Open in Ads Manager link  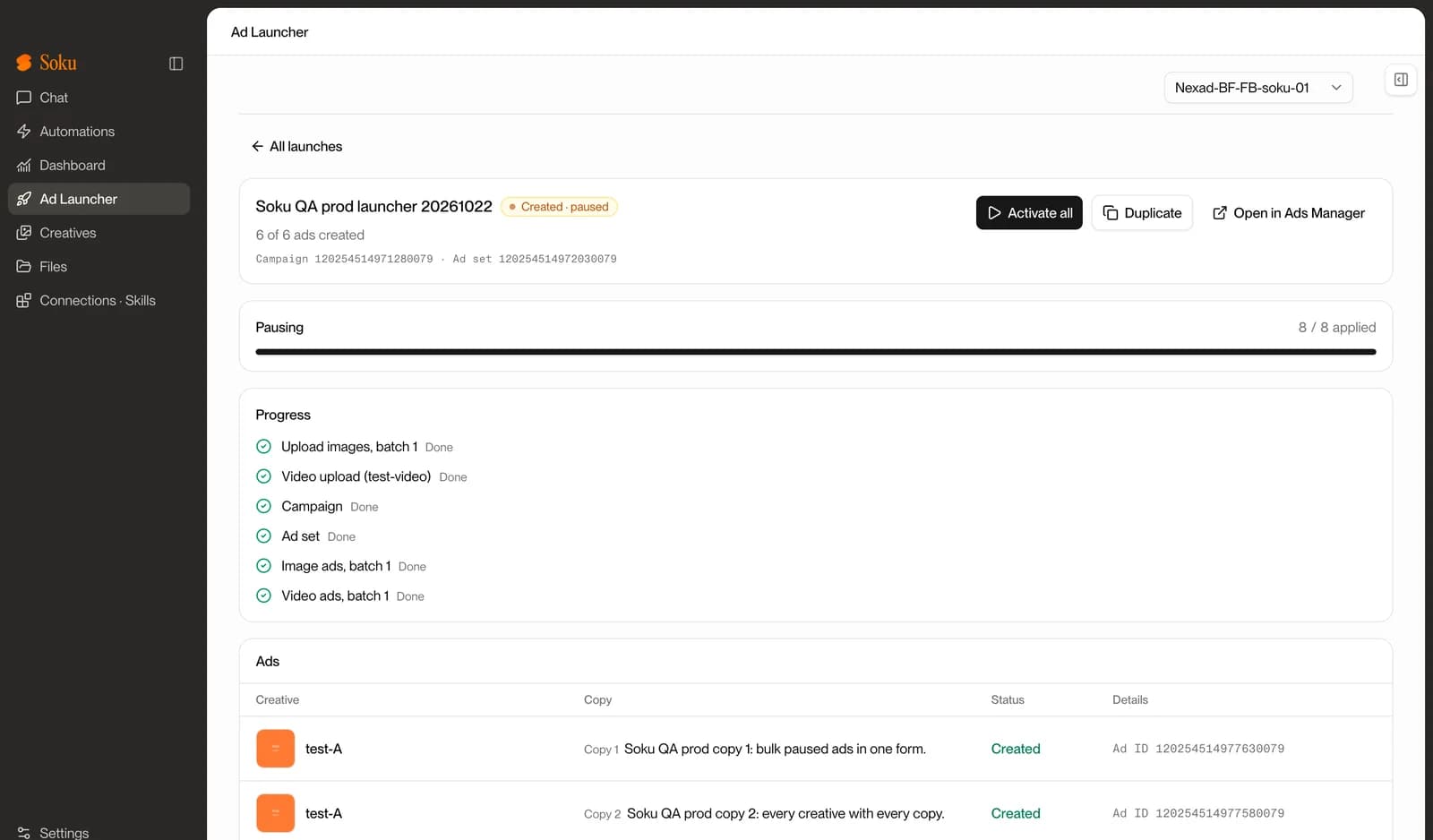pos(1288,213)
